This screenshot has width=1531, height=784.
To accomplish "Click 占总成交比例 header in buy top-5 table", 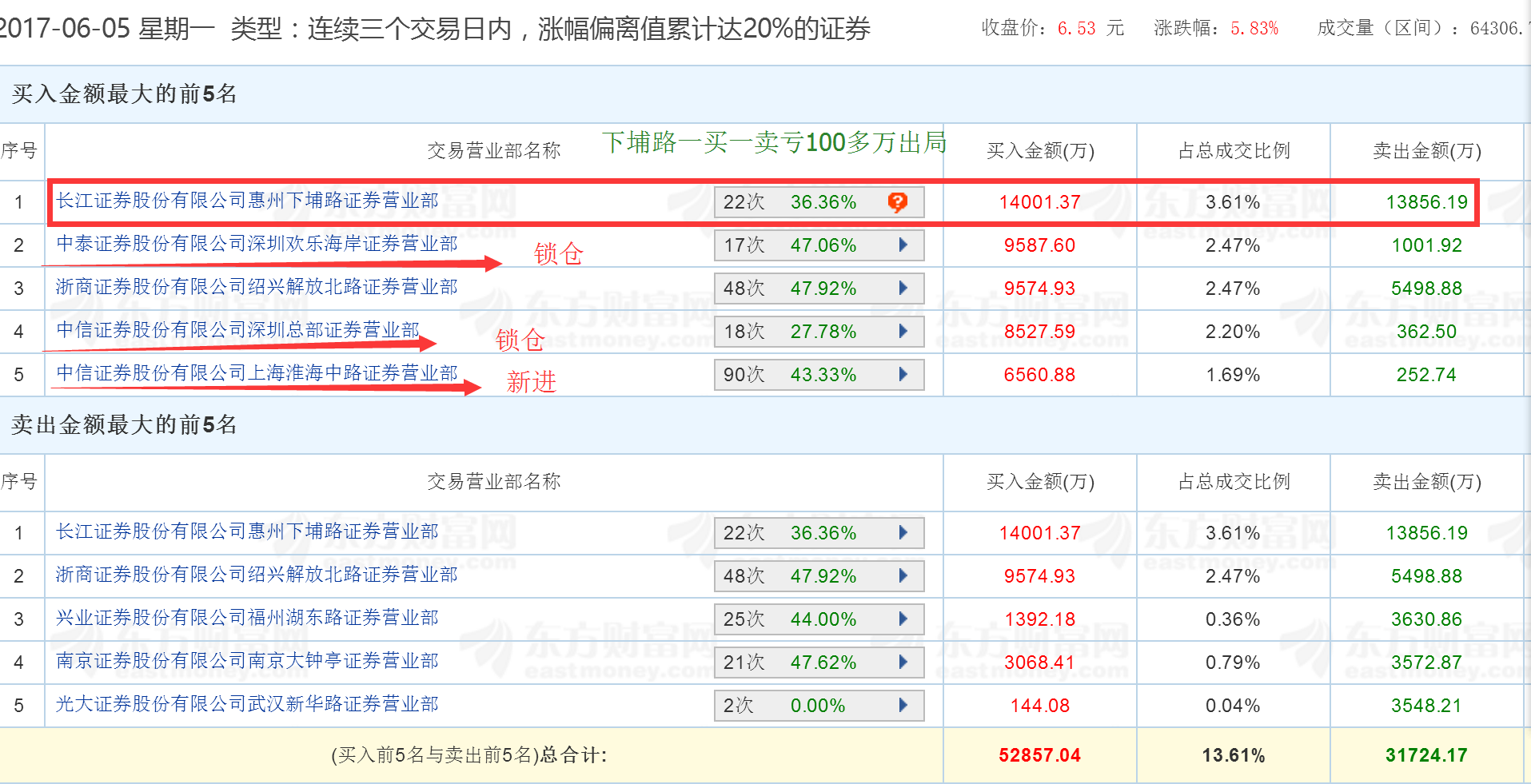I will click(x=1234, y=151).
